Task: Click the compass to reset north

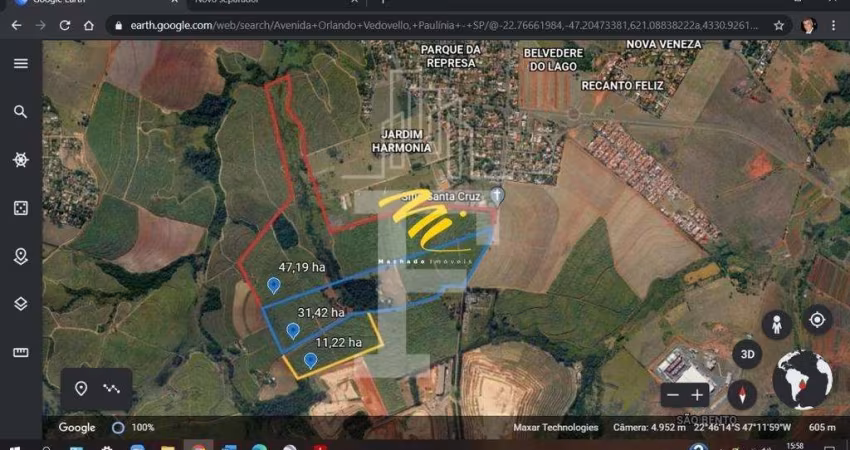Action: point(742,395)
